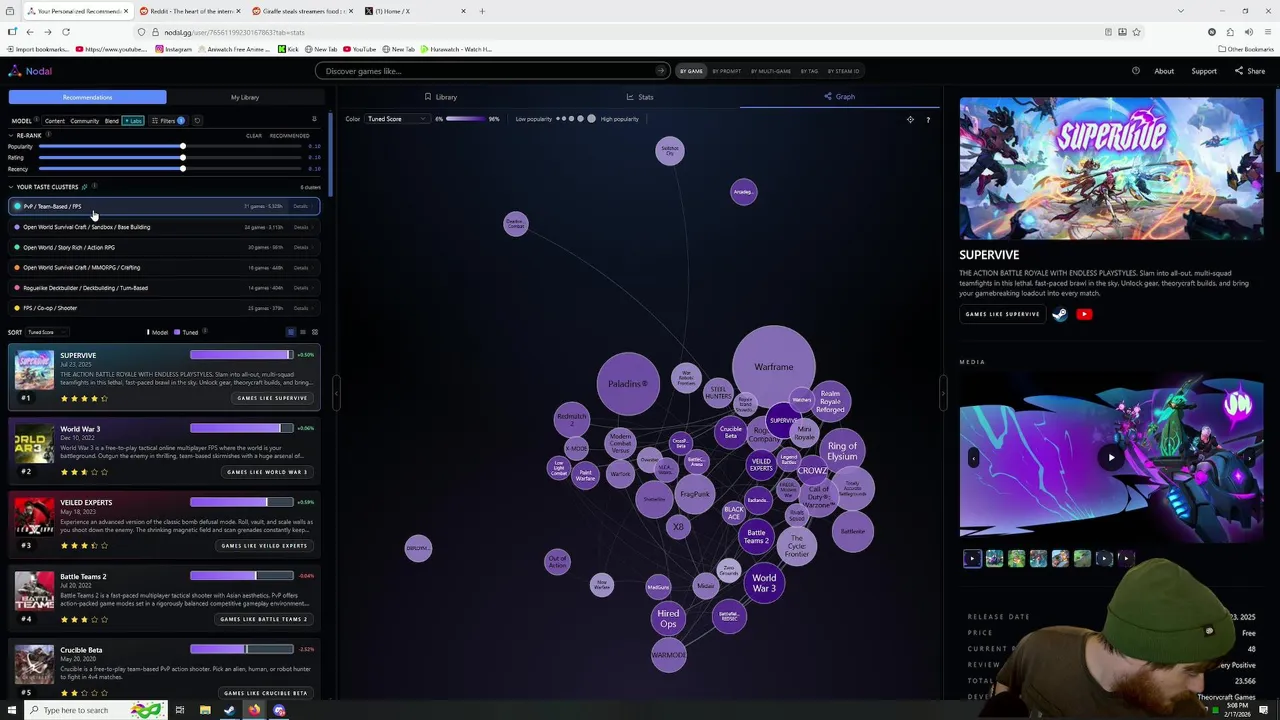The image size is (1280, 720).
Task: Reset the model with the refresh icon
Action: click(x=197, y=121)
